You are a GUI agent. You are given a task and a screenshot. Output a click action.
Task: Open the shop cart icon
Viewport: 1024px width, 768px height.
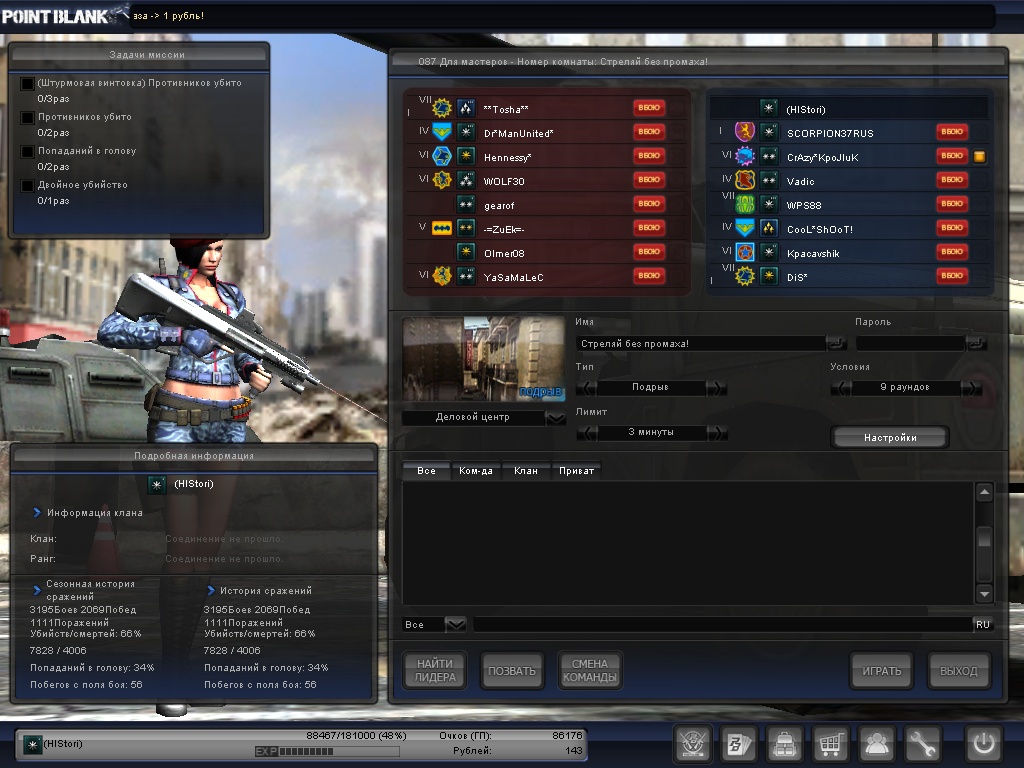click(x=830, y=743)
